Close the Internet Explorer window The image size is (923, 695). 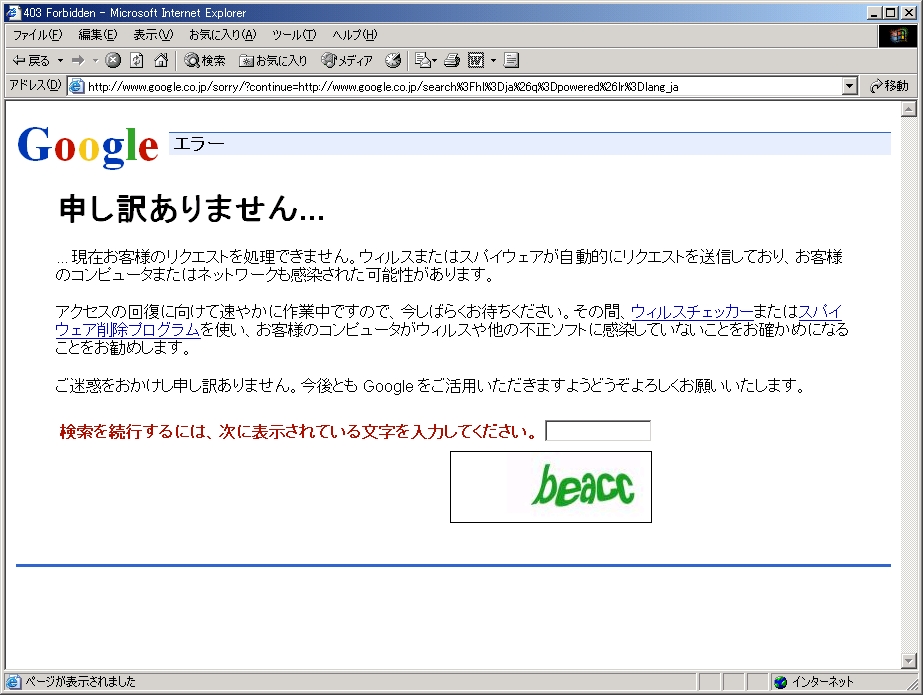pos(909,12)
